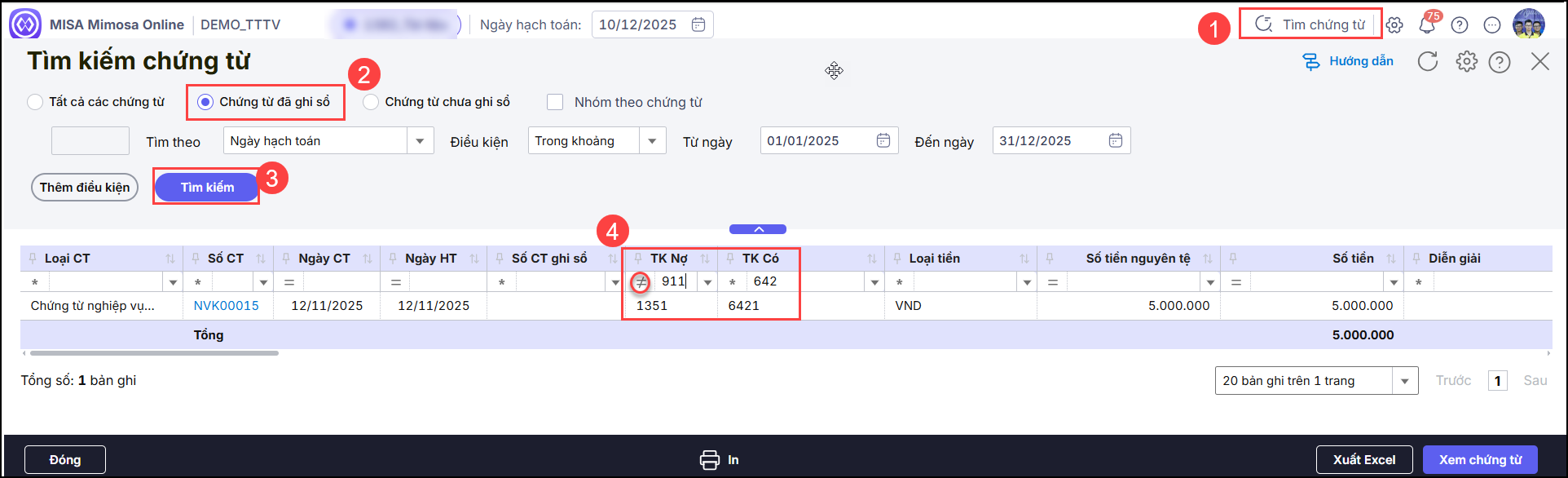Sort by Số tiền nguyên tệ arrows
The width and height of the screenshot is (1568, 478).
1208,259
